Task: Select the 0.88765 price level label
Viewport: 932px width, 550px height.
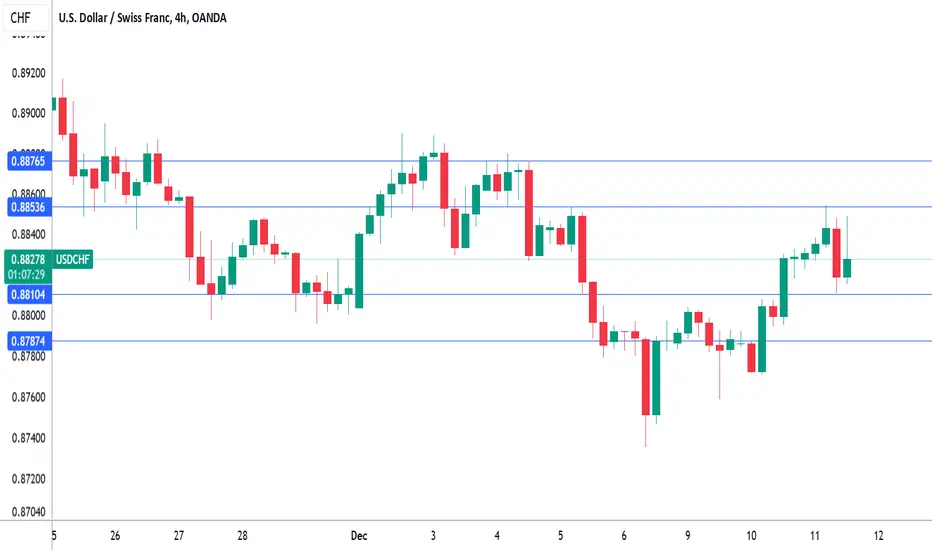Action: tap(29, 161)
